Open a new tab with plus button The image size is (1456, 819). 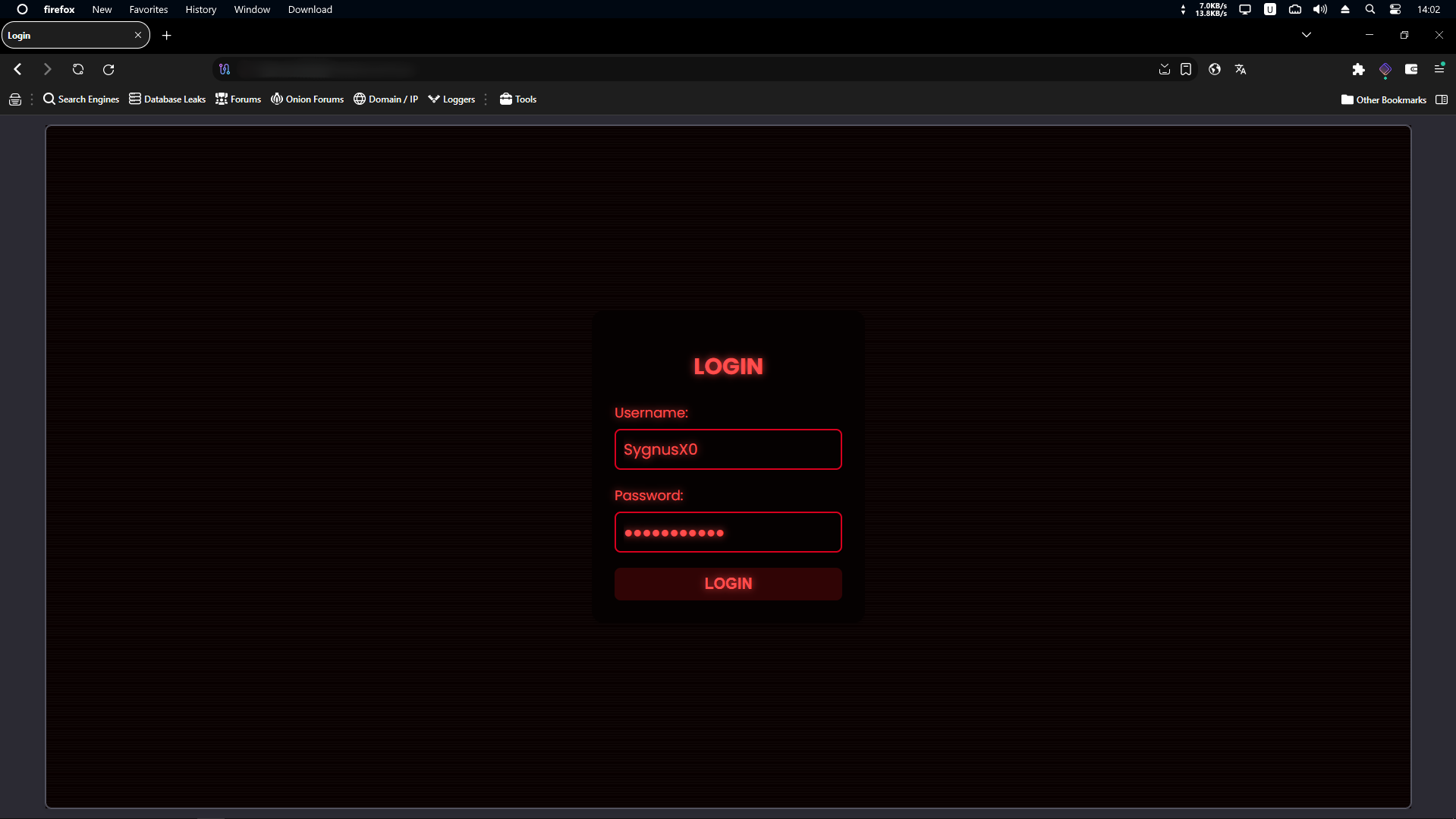[x=167, y=35]
